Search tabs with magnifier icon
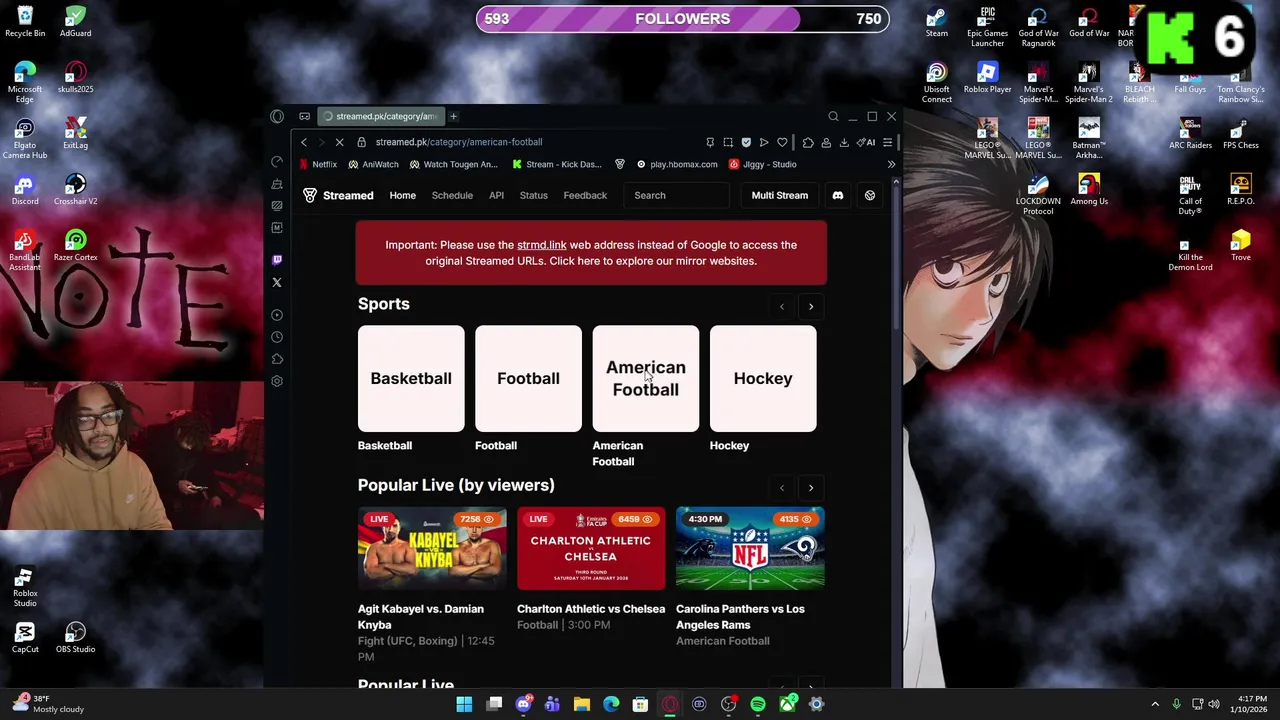Viewport: 1280px width, 720px height. pyautogui.click(x=833, y=116)
